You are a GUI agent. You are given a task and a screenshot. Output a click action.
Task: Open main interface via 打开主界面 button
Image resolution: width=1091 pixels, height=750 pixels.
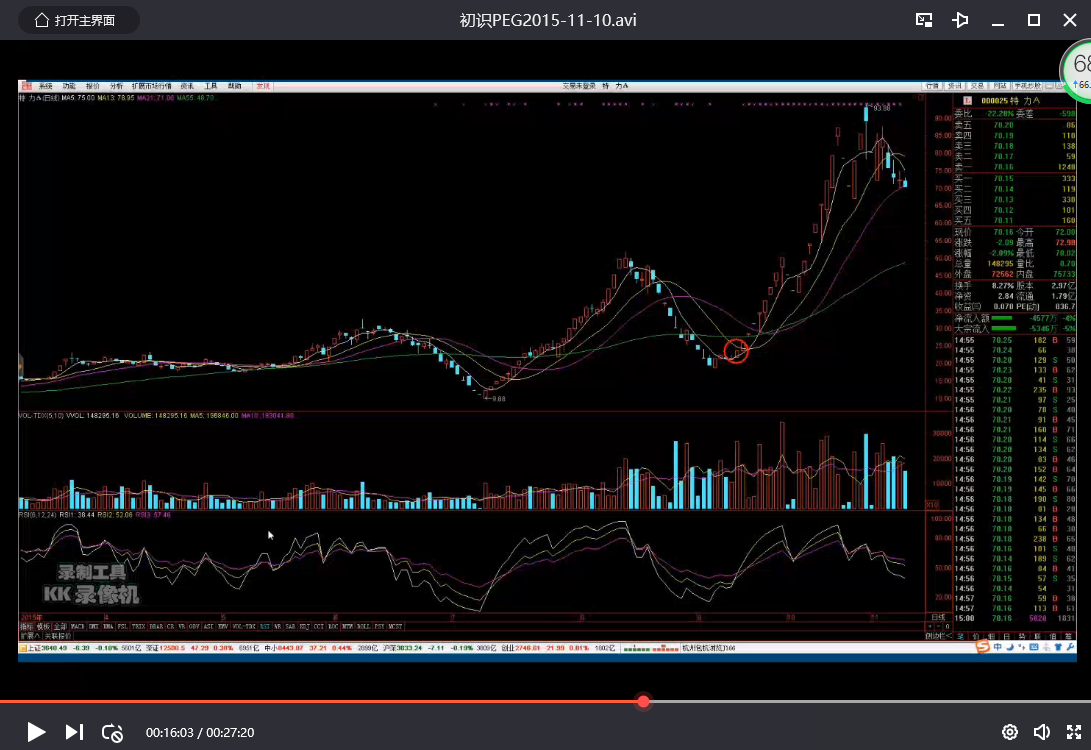tap(76, 20)
